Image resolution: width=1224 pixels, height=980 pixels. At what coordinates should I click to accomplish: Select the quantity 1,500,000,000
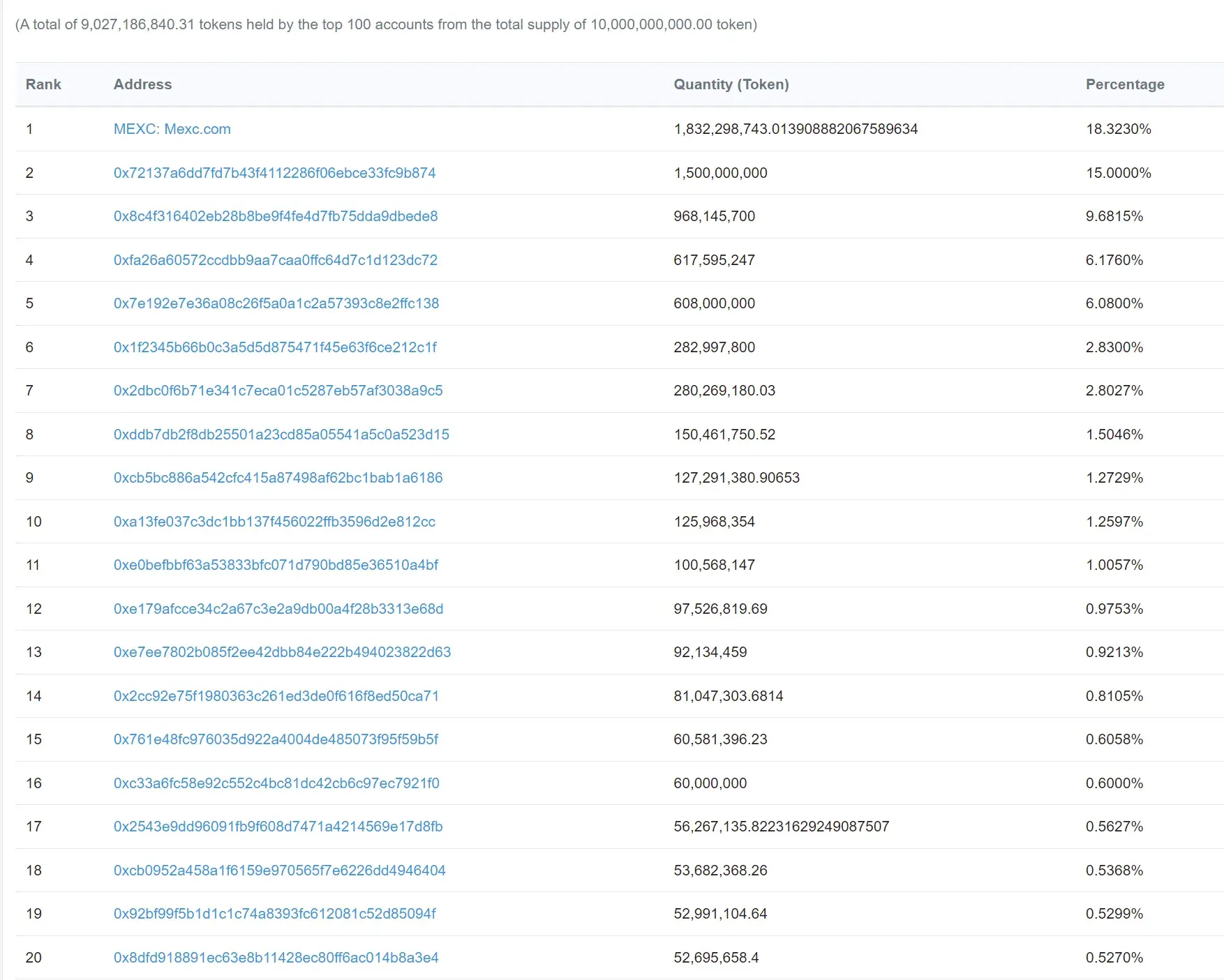click(720, 173)
